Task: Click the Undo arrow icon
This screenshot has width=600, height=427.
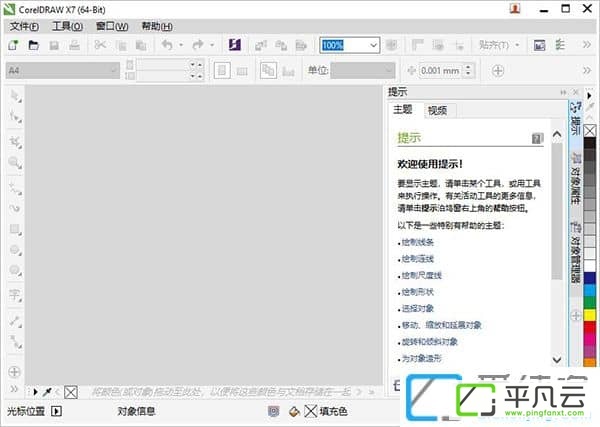Action: [167, 45]
